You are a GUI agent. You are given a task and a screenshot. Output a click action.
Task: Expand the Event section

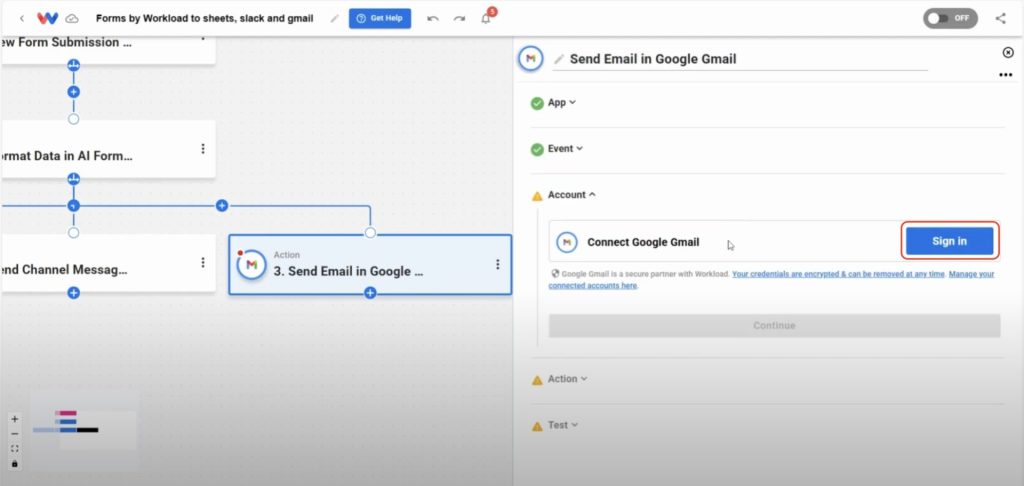(565, 148)
